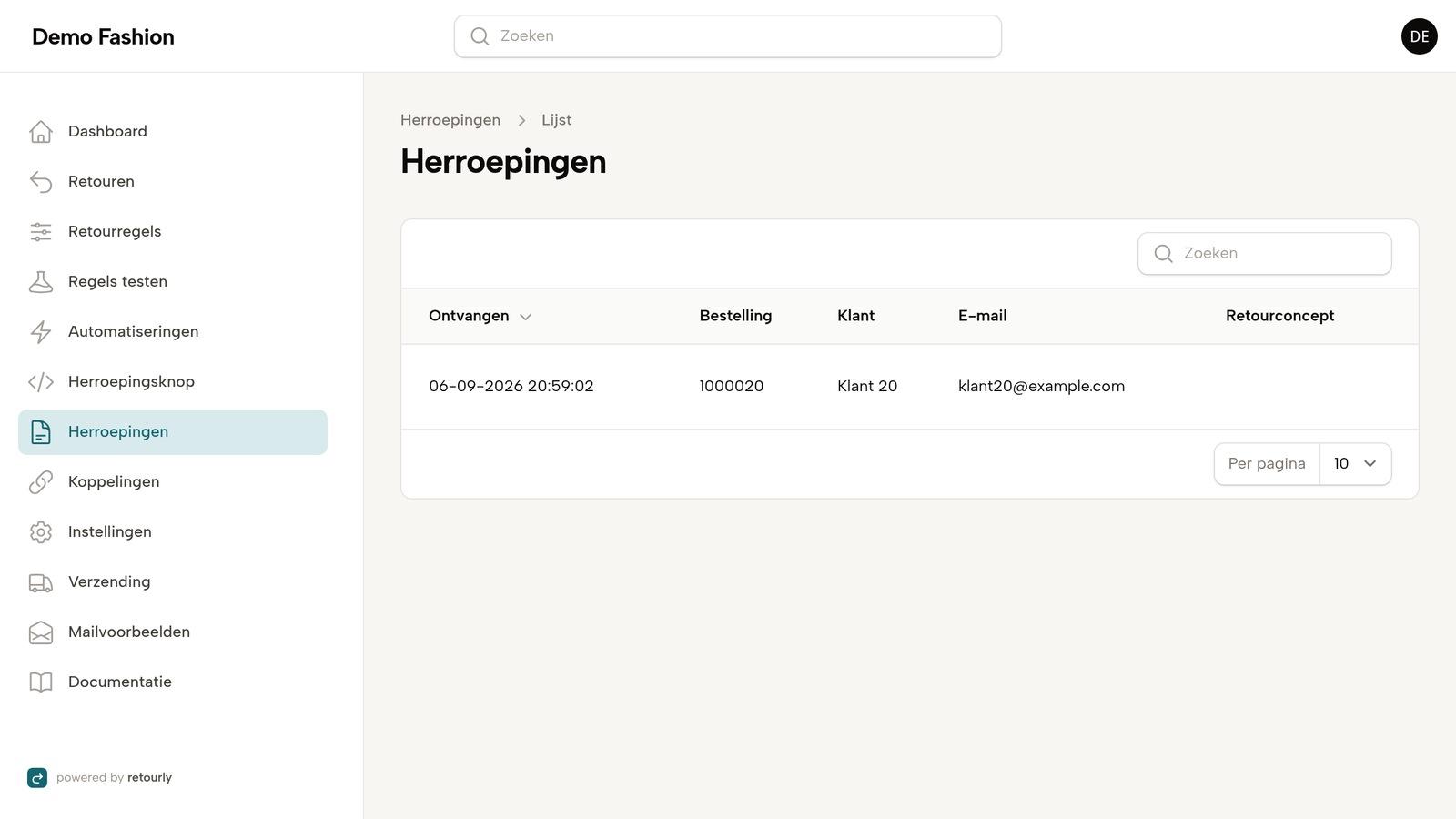Focus the top global Zoeken field
The image size is (1456, 819).
pos(728,36)
